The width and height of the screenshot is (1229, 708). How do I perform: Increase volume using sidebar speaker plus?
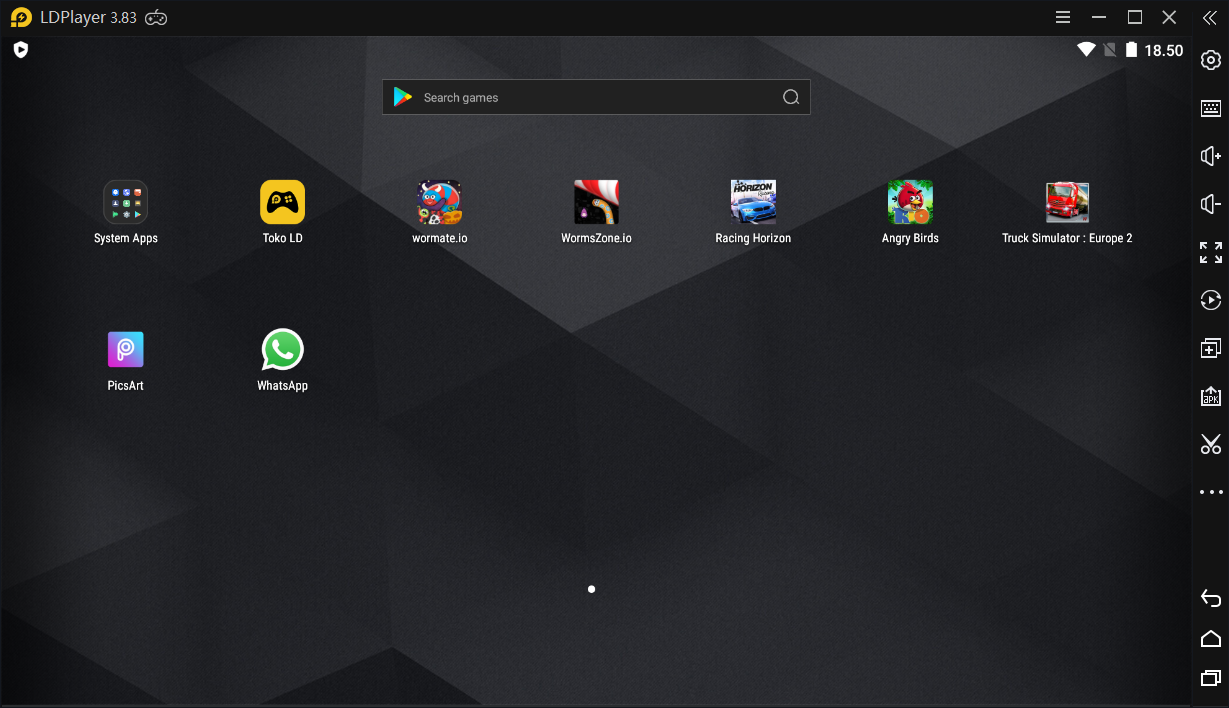click(1211, 156)
